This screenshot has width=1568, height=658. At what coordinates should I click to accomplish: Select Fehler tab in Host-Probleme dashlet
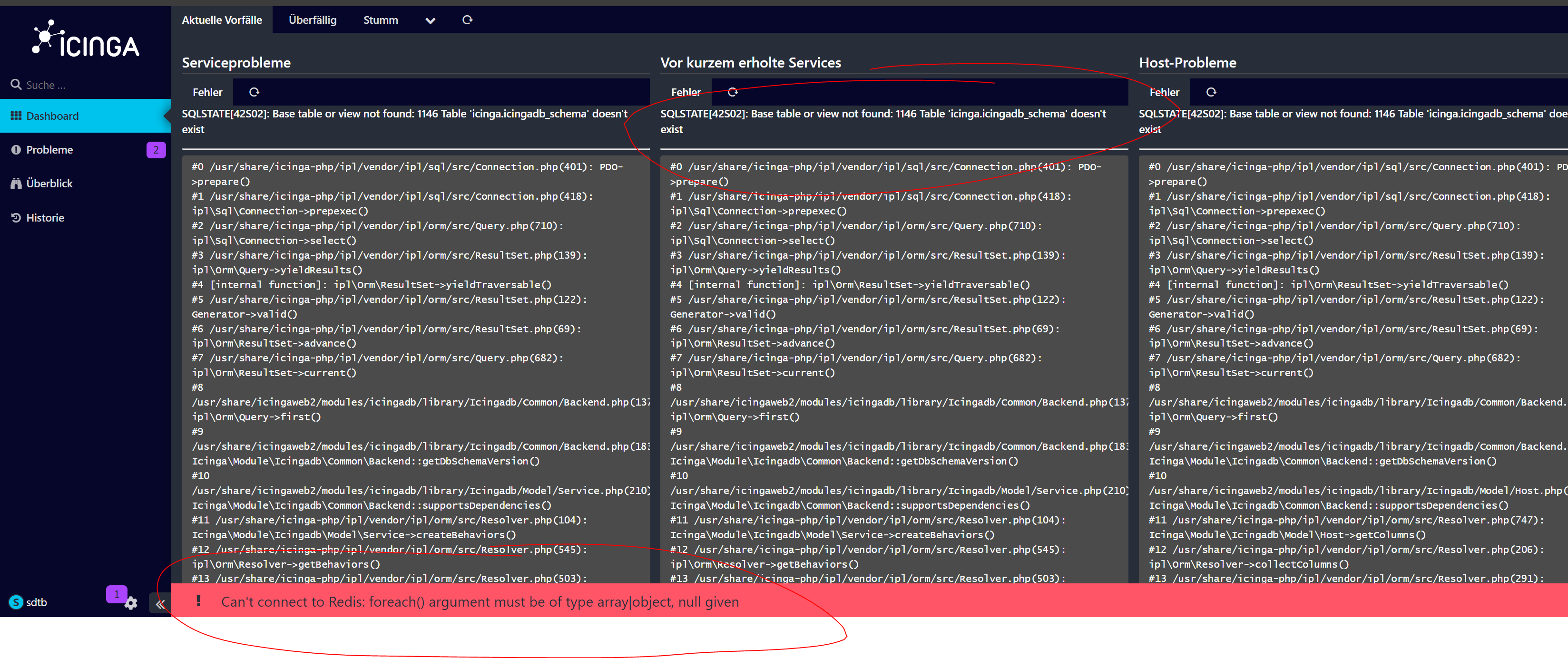pyautogui.click(x=1165, y=92)
